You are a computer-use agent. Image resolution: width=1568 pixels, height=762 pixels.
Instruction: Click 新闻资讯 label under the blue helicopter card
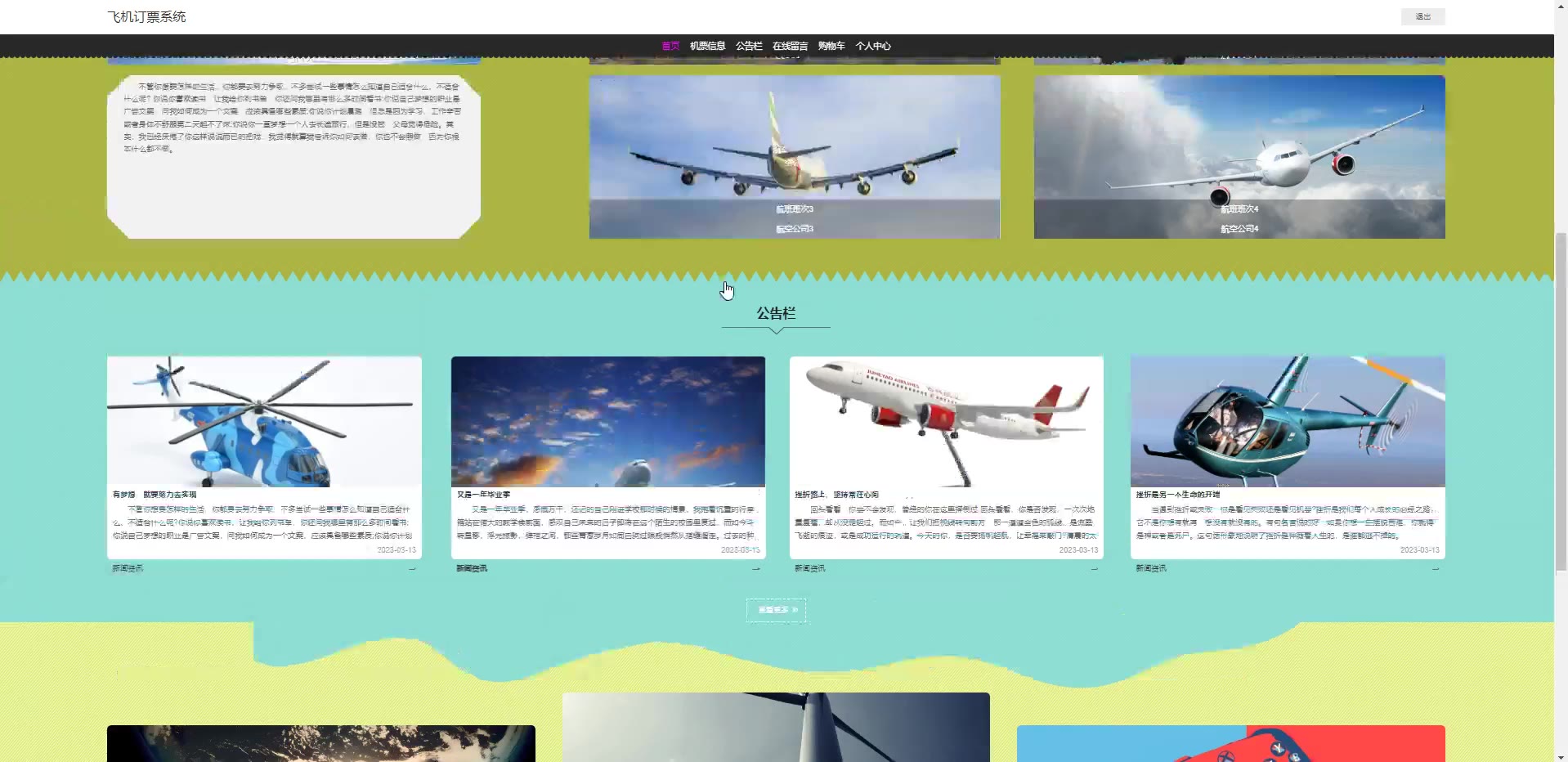point(128,568)
